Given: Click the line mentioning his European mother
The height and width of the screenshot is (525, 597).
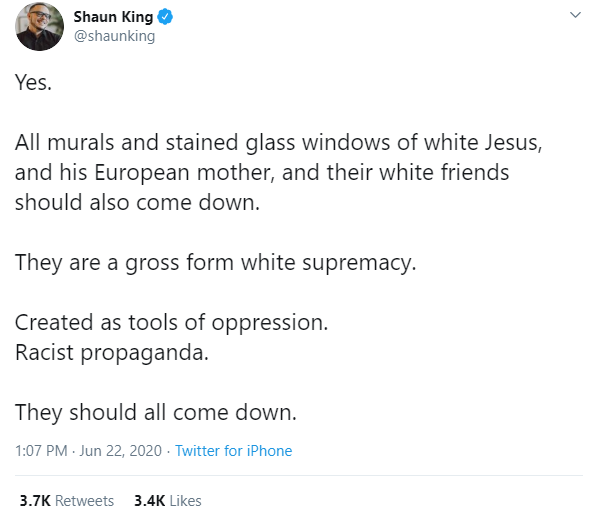Looking at the screenshot, I should [262, 172].
